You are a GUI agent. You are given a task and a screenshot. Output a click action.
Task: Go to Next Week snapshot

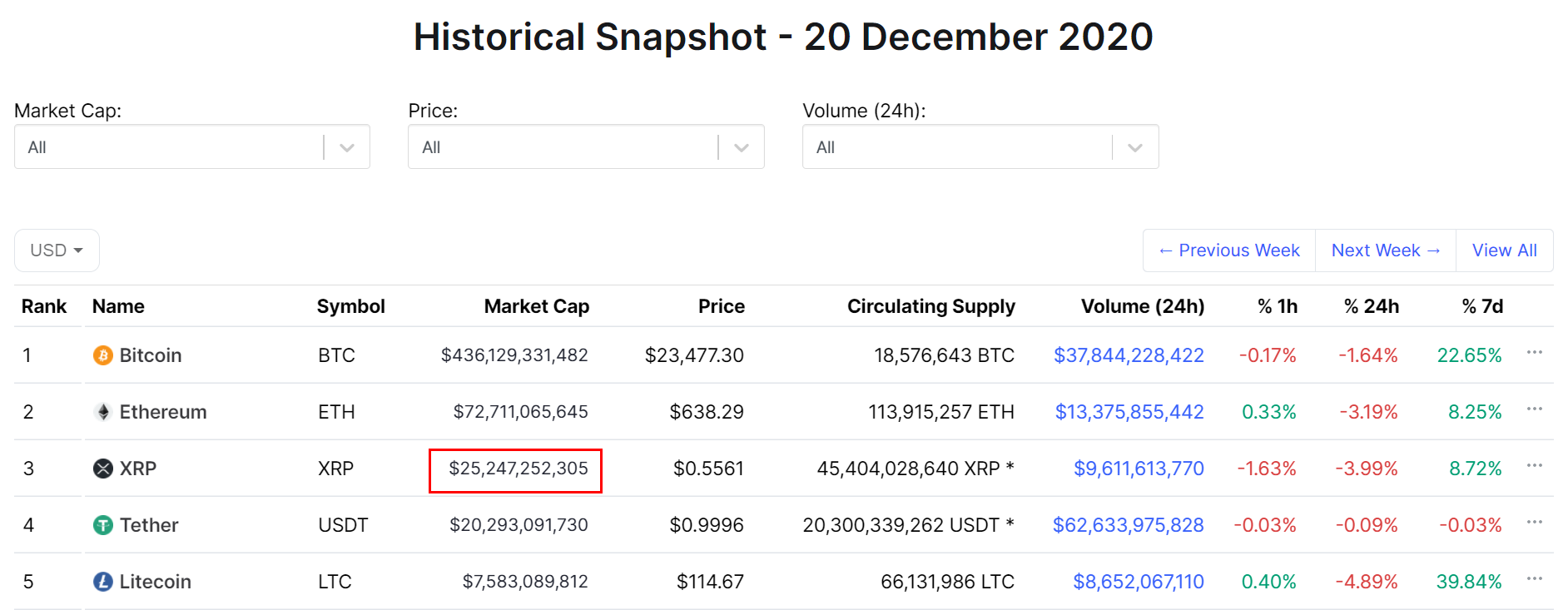point(1385,250)
